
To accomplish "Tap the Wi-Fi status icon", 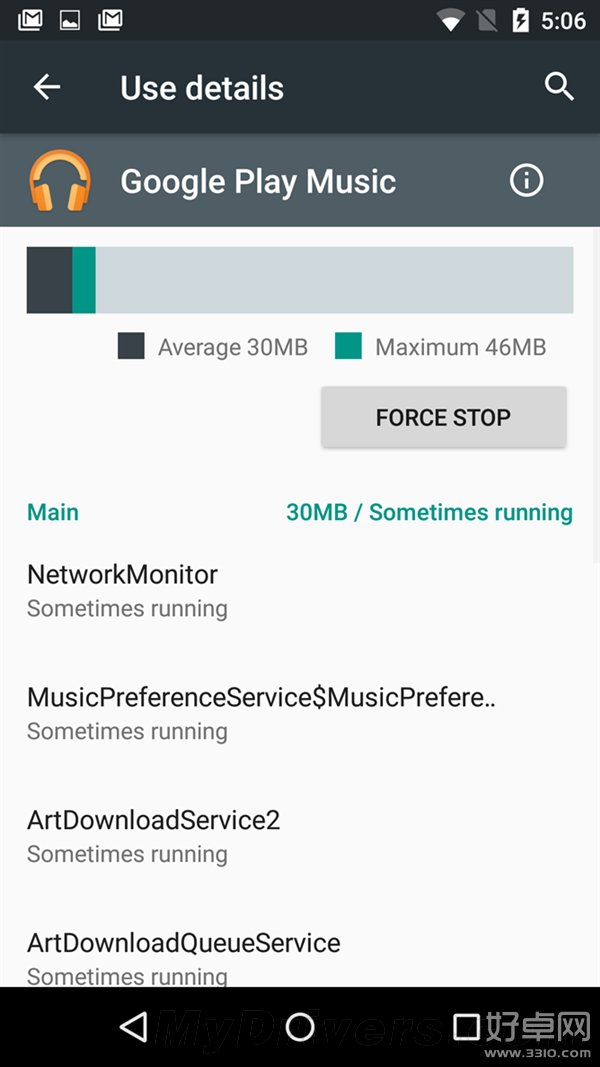I will coord(452,18).
